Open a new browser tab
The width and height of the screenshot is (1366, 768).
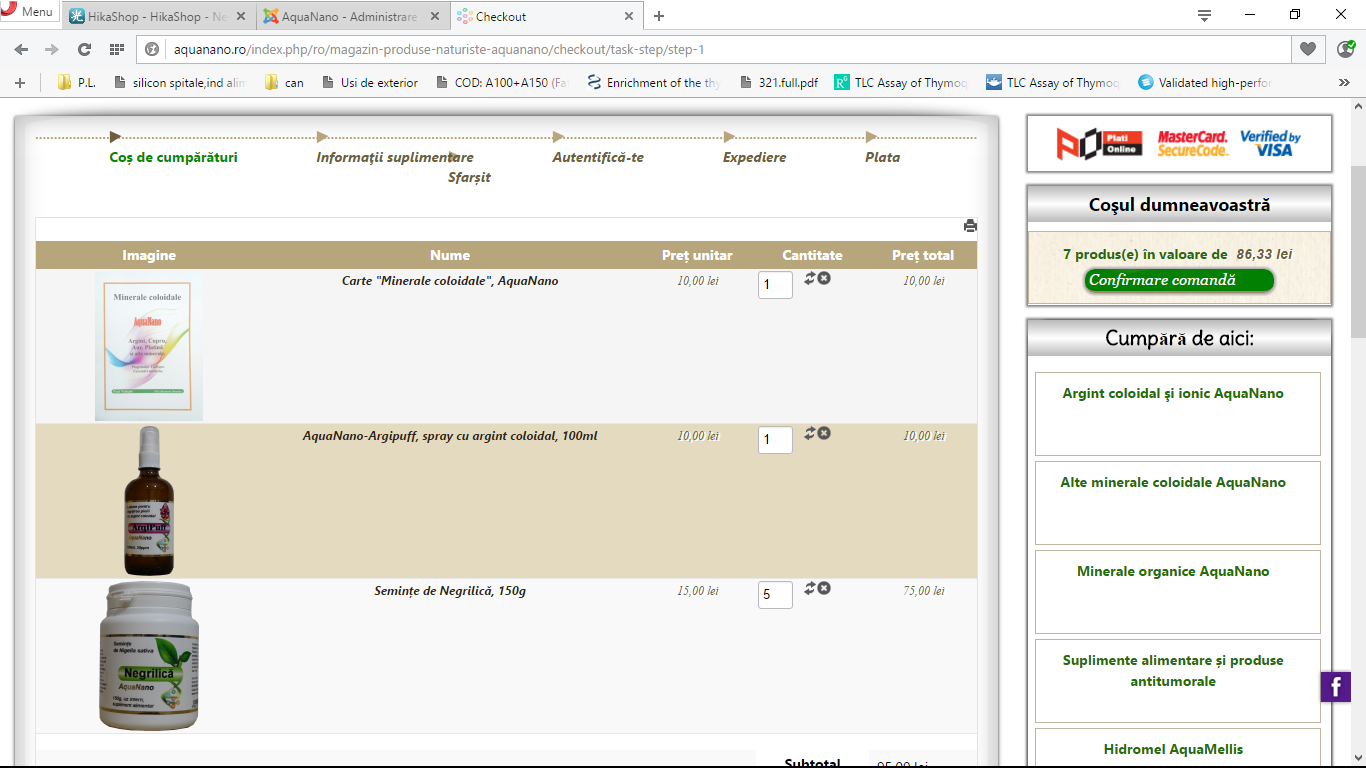(x=659, y=16)
